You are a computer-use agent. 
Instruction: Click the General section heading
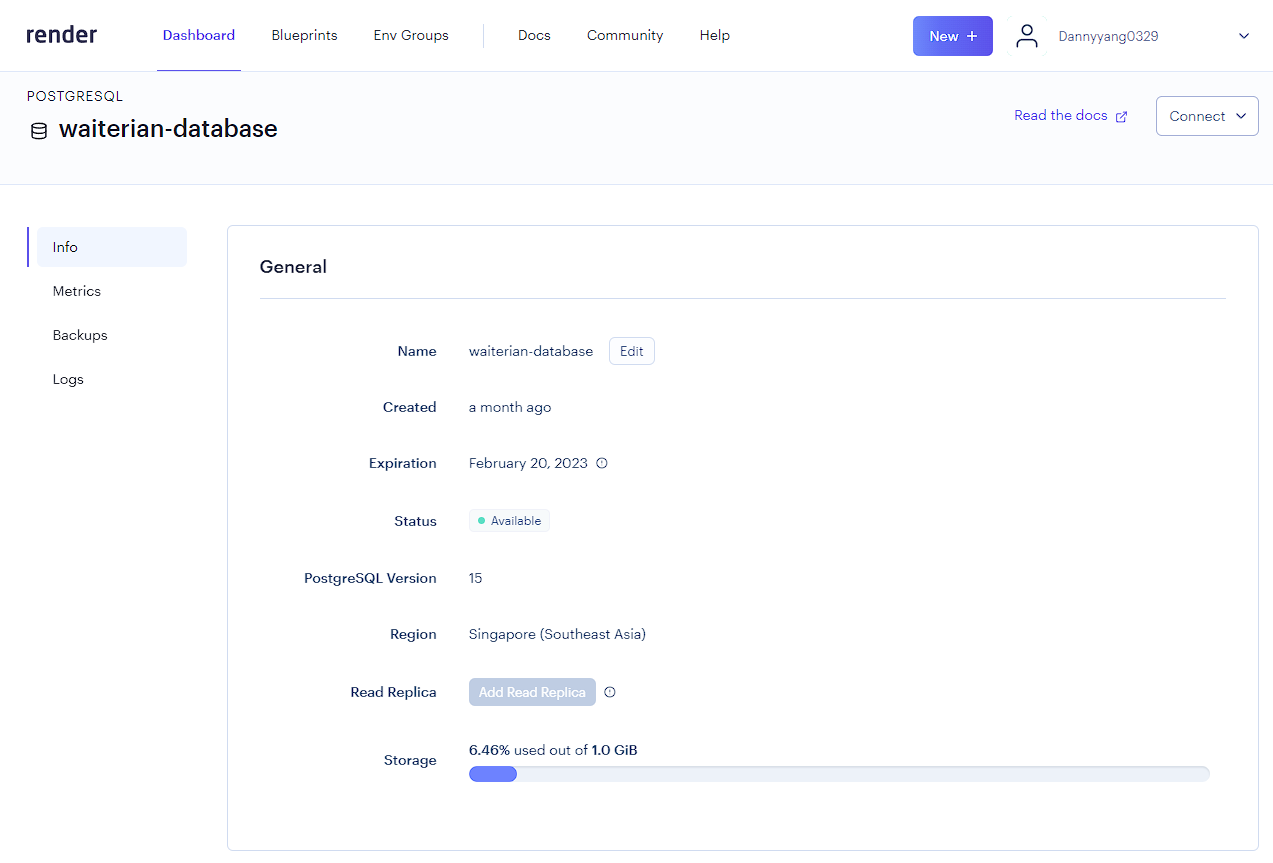pos(293,267)
